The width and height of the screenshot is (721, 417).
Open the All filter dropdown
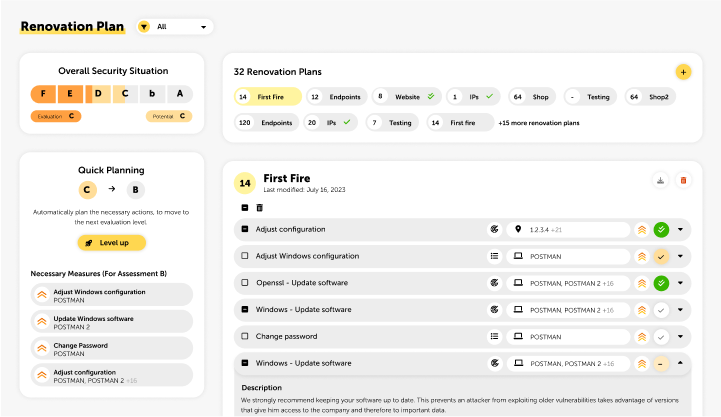tap(175, 27)
